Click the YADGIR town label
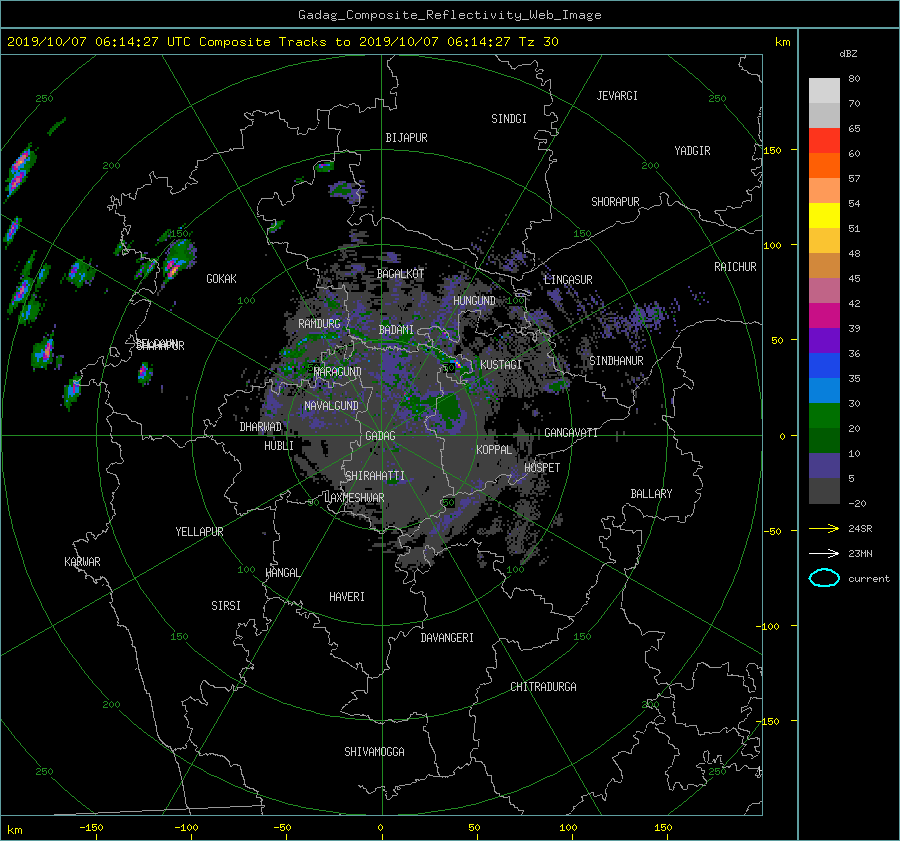The image size is (900, 841). (x=692, y=151)
